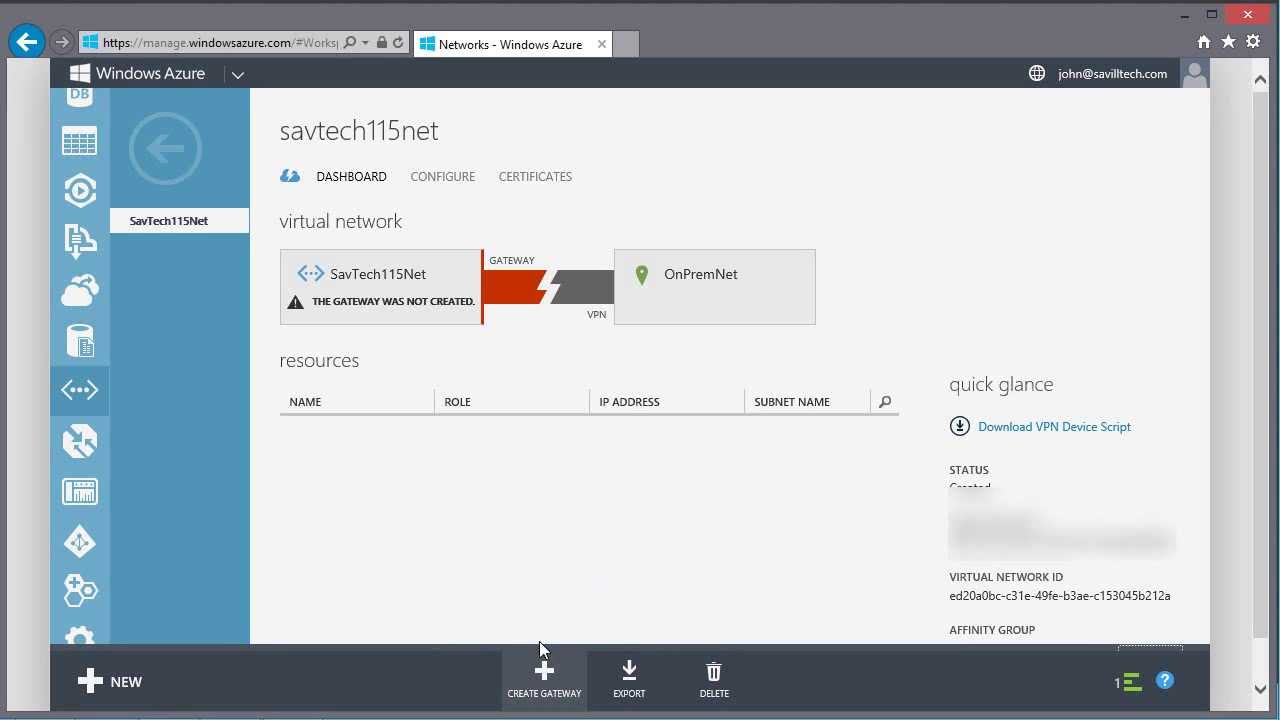Click the browser favorites star icon

pos(1228,42)
